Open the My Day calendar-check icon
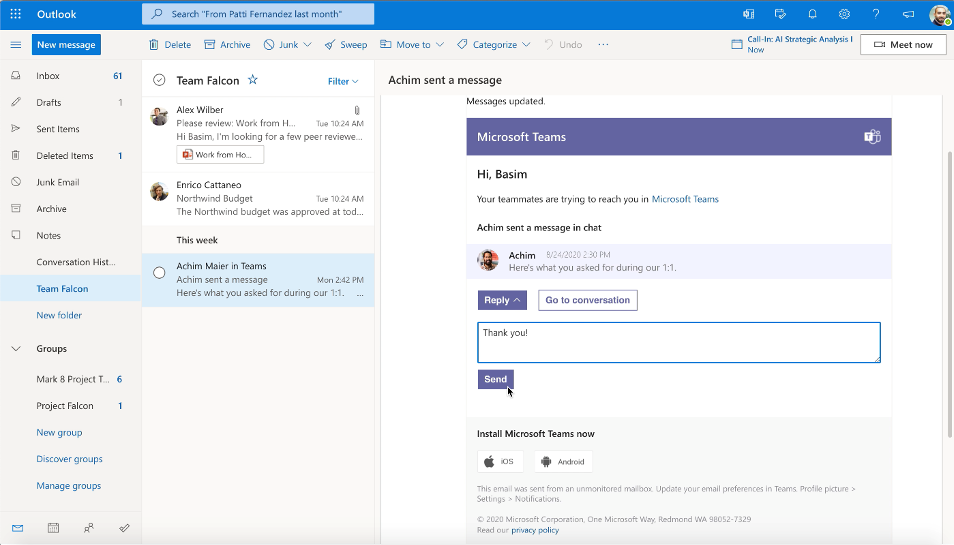This screenshot has width=954, height=545. (780, 14)
